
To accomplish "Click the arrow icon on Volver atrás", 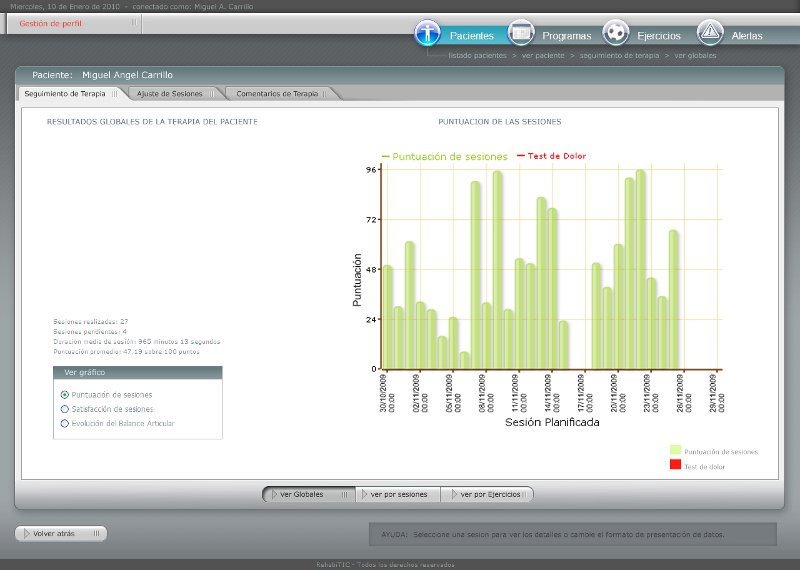I will tap(27, 533).
